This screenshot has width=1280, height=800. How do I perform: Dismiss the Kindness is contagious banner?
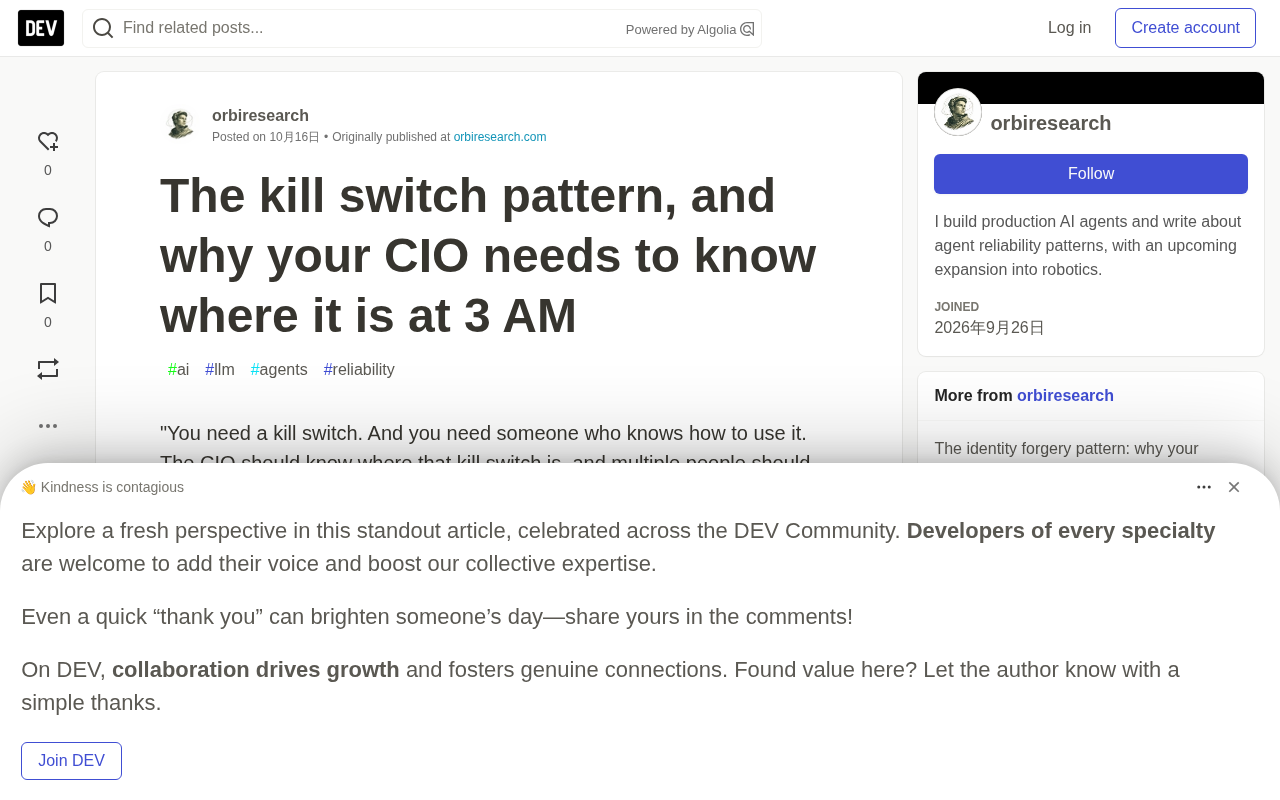(1234, 487)
